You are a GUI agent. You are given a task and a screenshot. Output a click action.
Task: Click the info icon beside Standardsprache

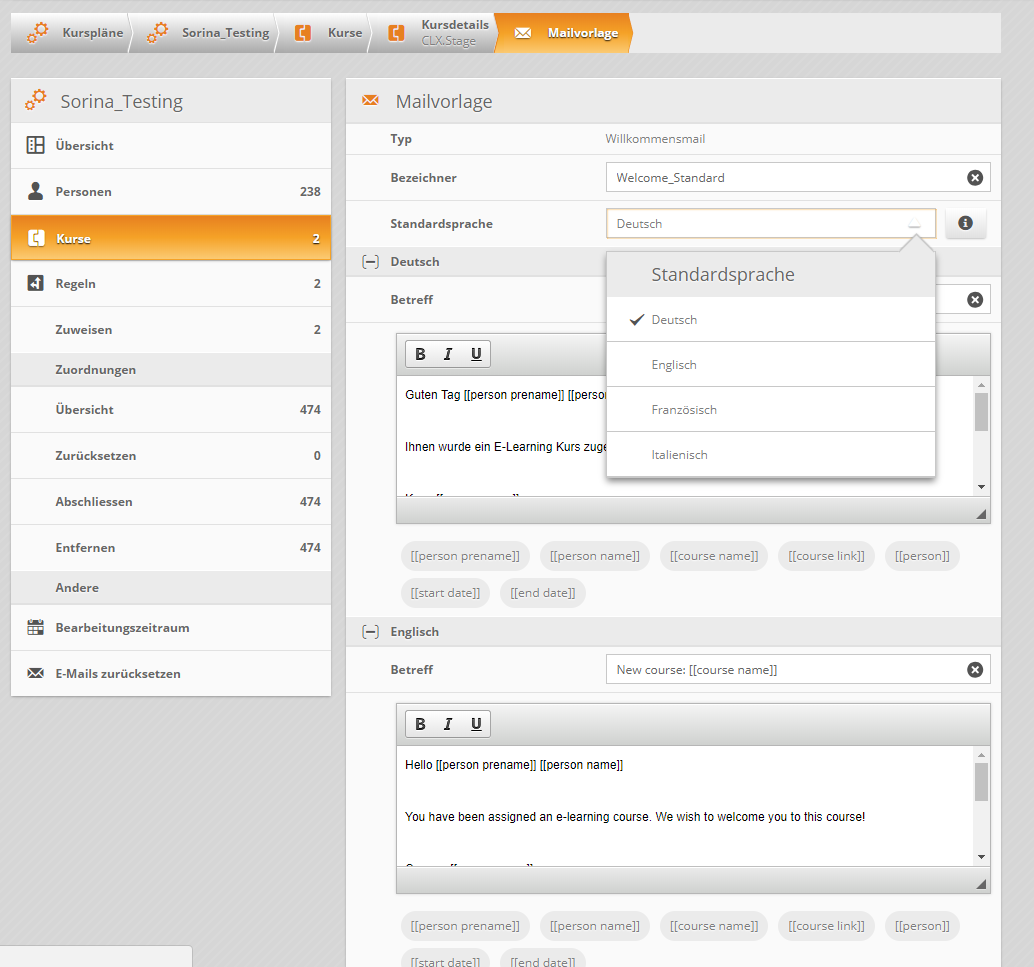pyautogui.click(x=965, y=224)
